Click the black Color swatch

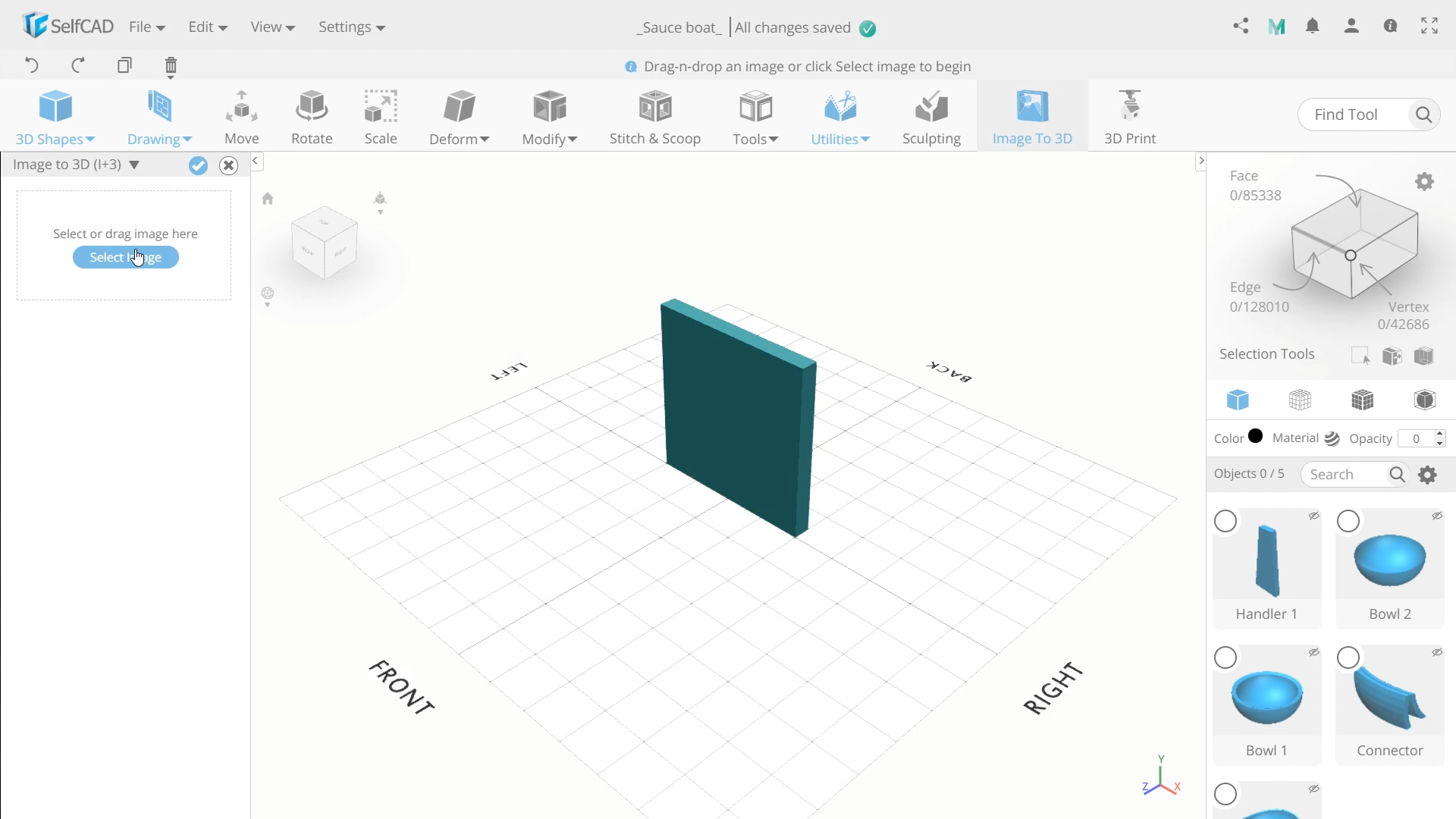pyautogui.click(x=1256, y=436)
